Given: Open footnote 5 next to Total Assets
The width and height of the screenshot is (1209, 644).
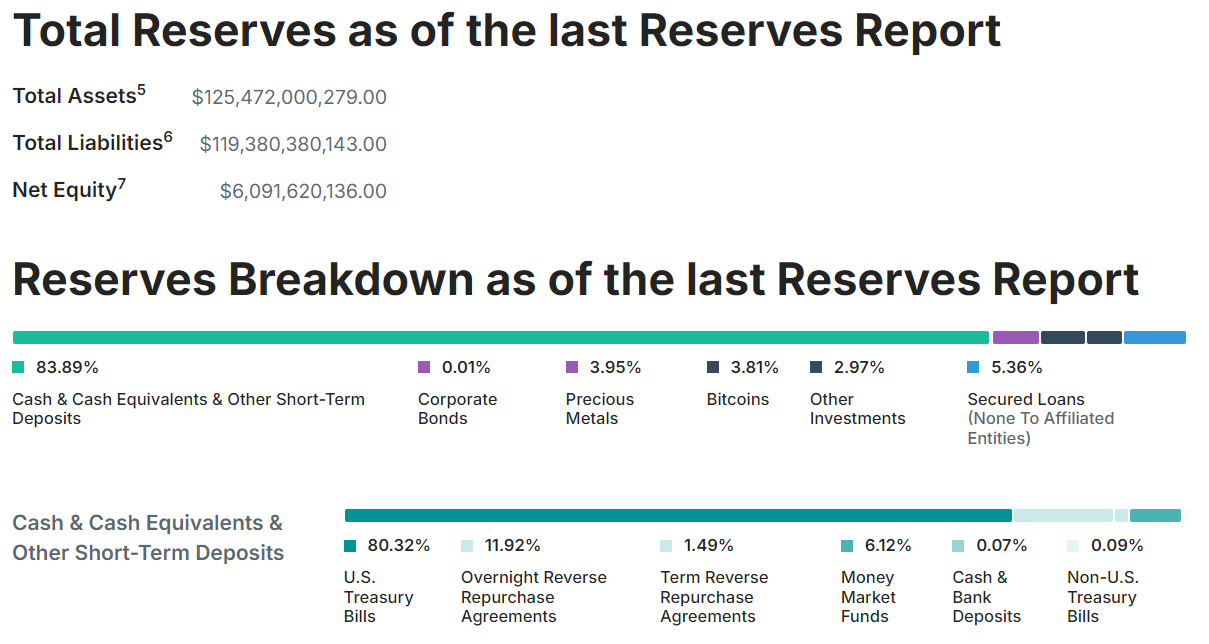Looking at the screenshot, I should [x=141, y=91].
